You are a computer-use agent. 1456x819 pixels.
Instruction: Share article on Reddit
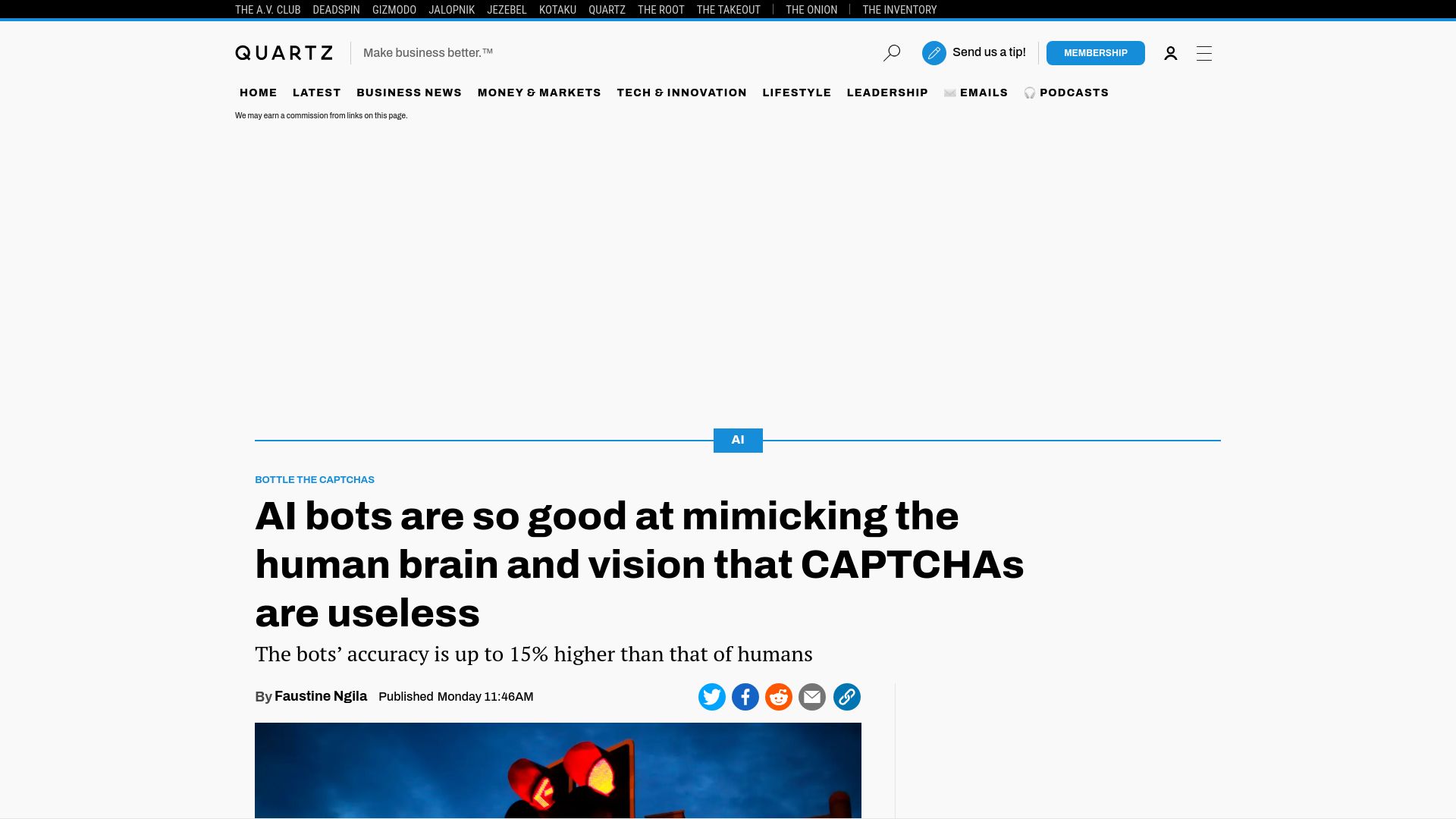[779, 697]
